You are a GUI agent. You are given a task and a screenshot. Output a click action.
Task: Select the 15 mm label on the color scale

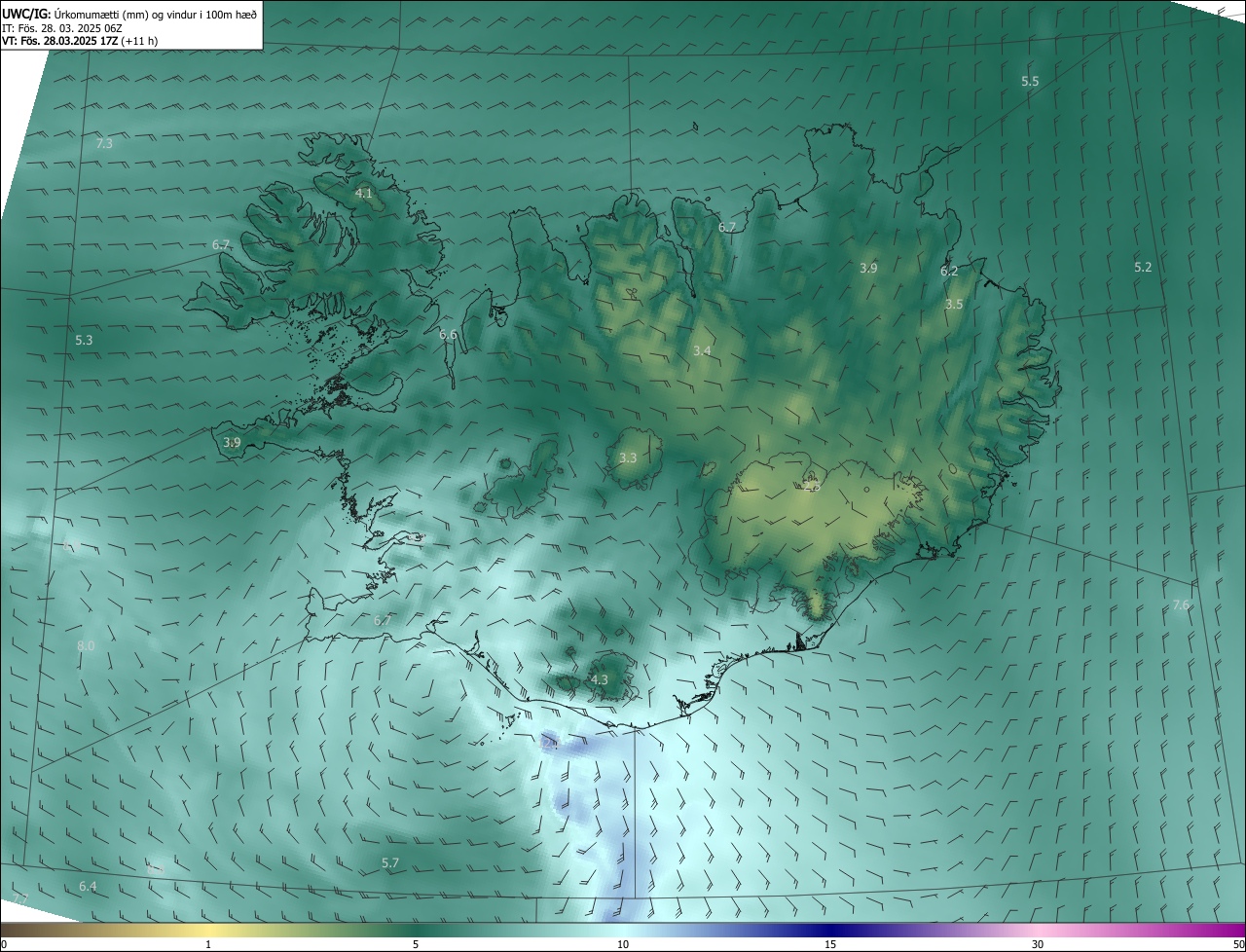pos(830,944)
